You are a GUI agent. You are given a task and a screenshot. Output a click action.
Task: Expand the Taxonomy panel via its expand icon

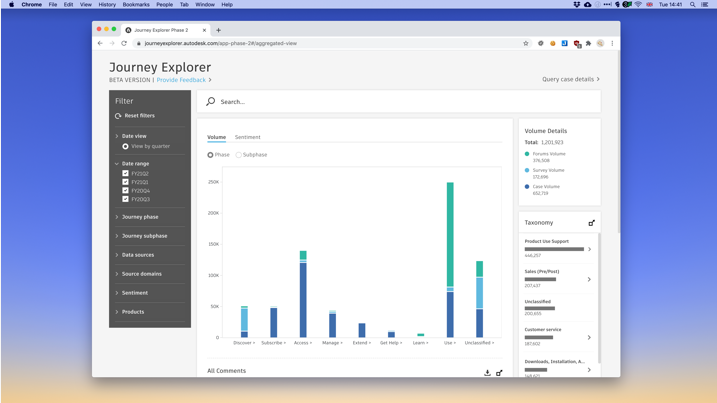coord(591,223)
